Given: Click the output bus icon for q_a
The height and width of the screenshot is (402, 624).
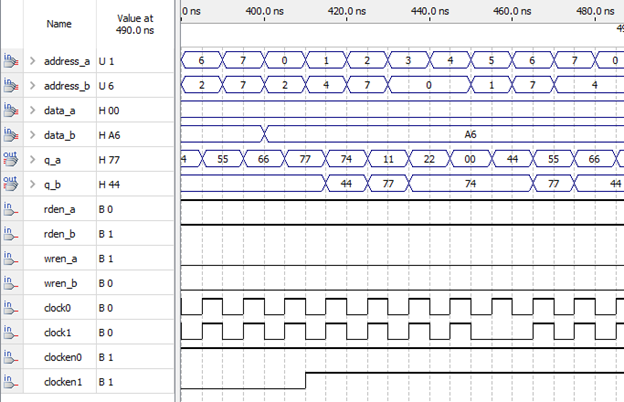Looking at the screenshot, I should pyautogui.click(x=12, y=158).
